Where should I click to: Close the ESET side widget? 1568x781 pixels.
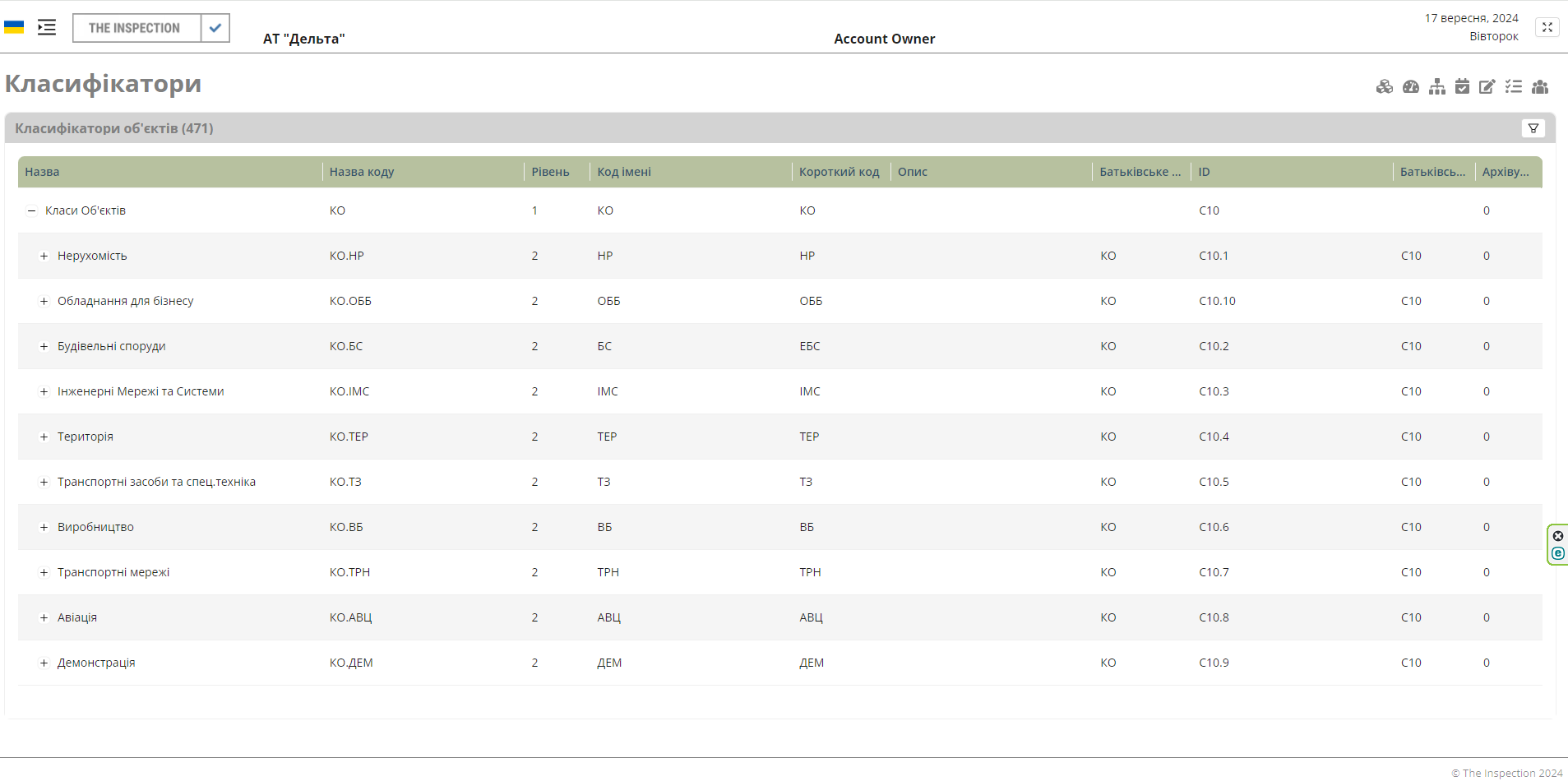pos(1558,536)
